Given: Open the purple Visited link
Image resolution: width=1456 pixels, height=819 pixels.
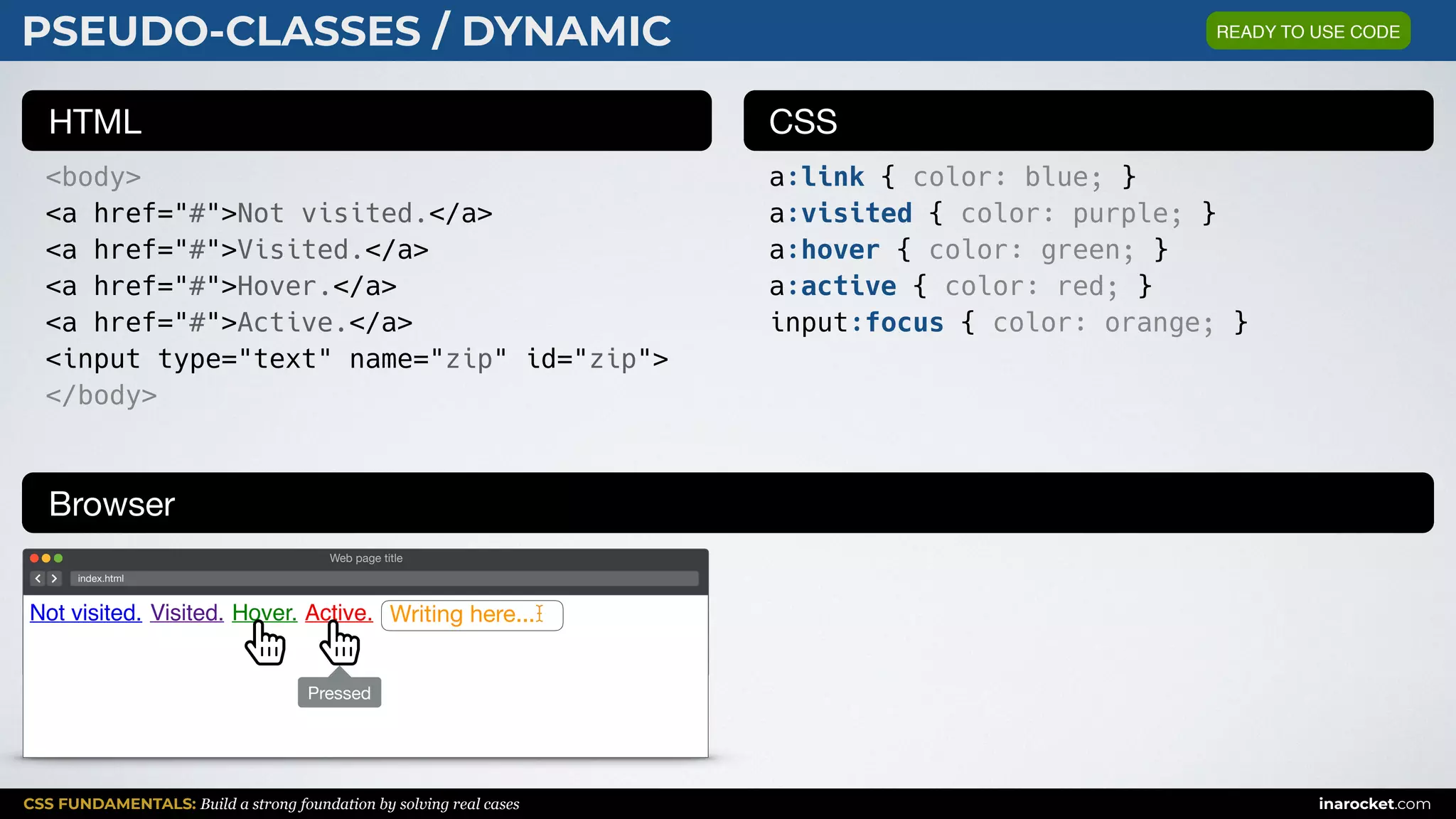Looking at the screenshot, I should pyautogui.click(x=187, y=613).
